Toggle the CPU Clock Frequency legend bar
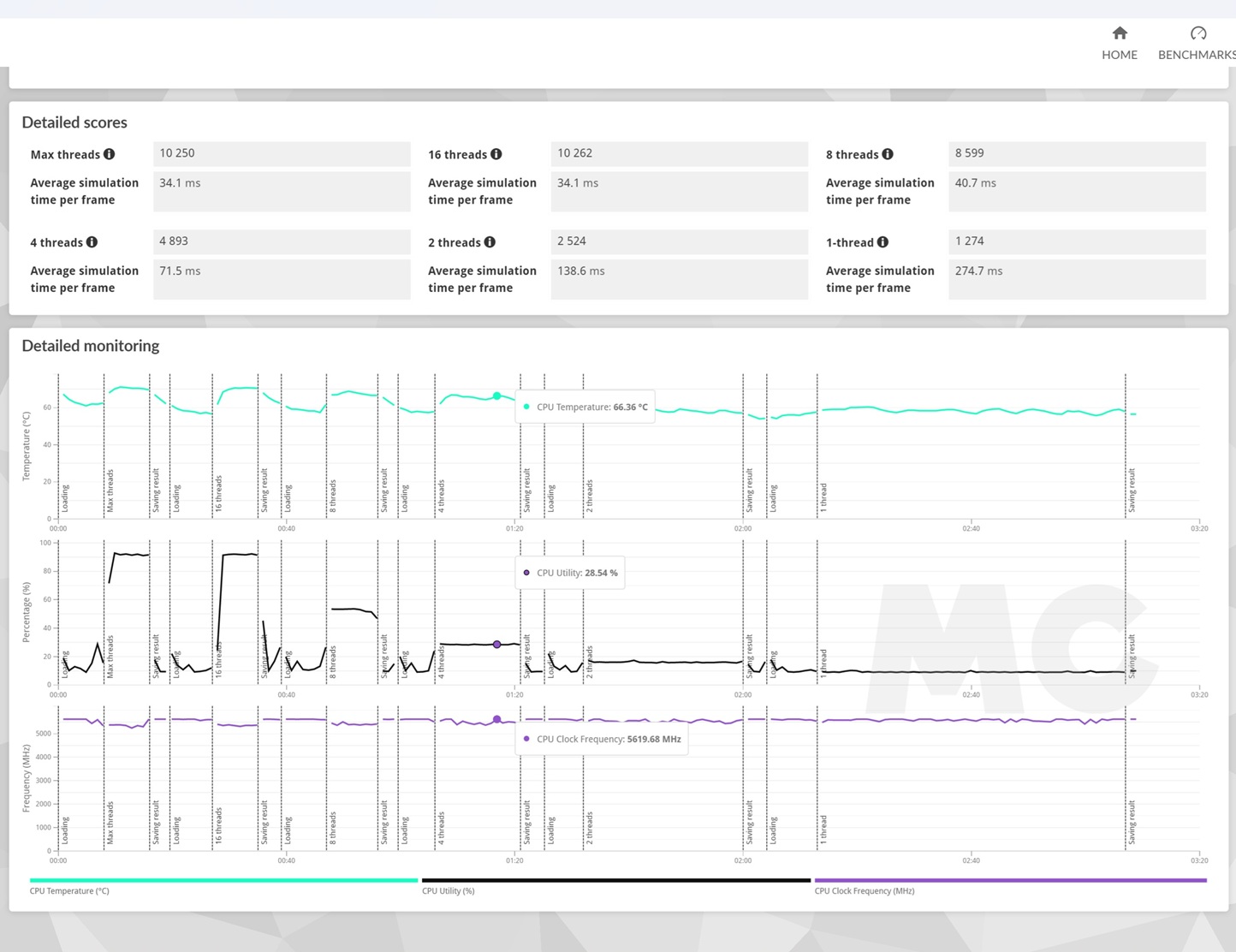 1010,880
